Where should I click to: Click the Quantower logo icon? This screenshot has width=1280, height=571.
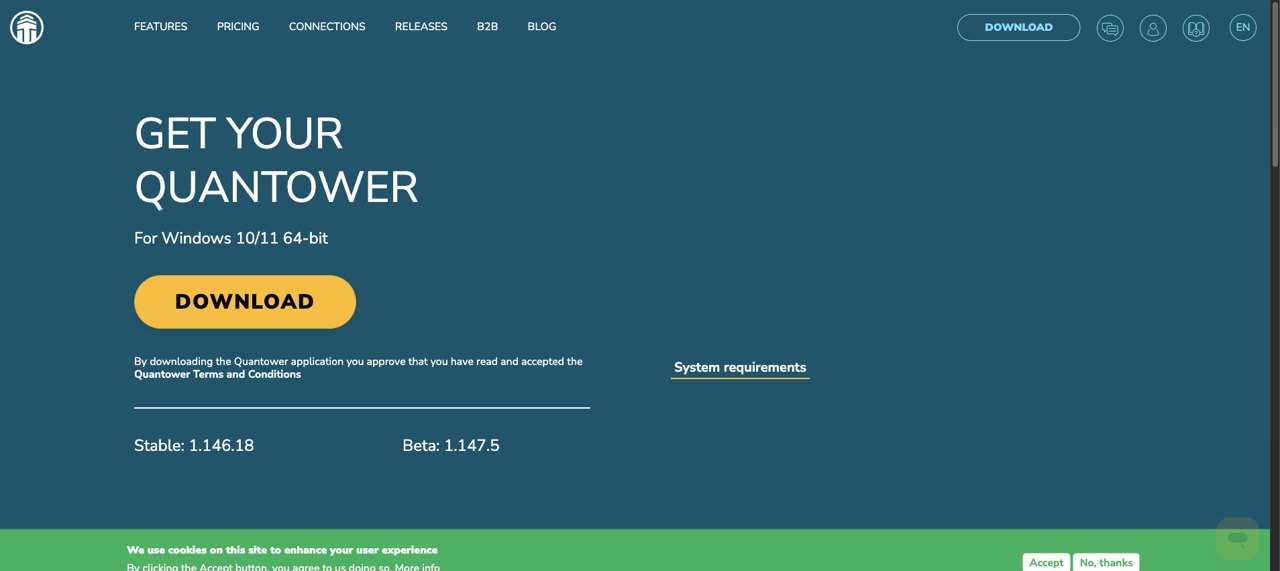(x=27, y=27)
